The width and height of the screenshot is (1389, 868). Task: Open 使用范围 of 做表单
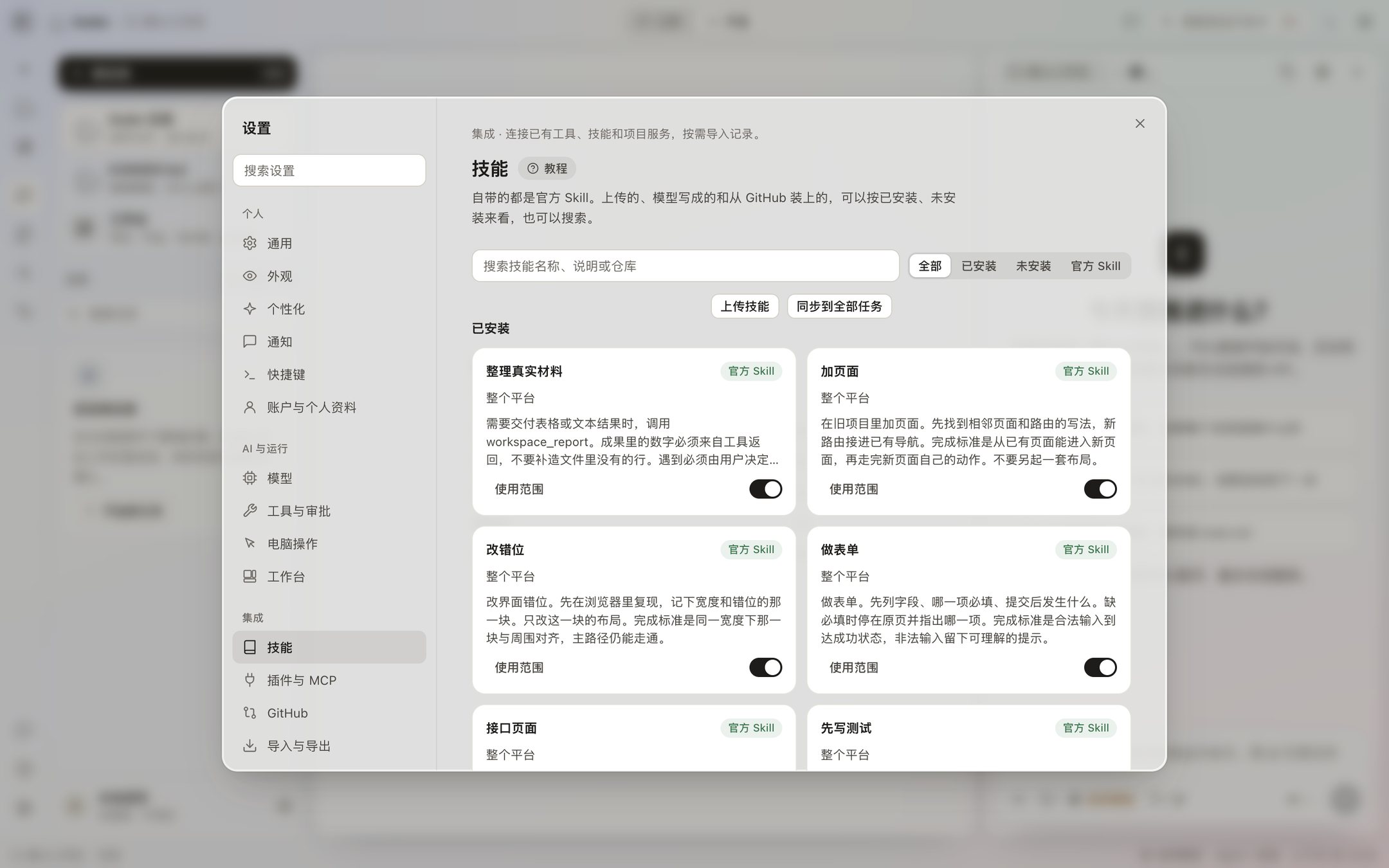pos(853,667)
